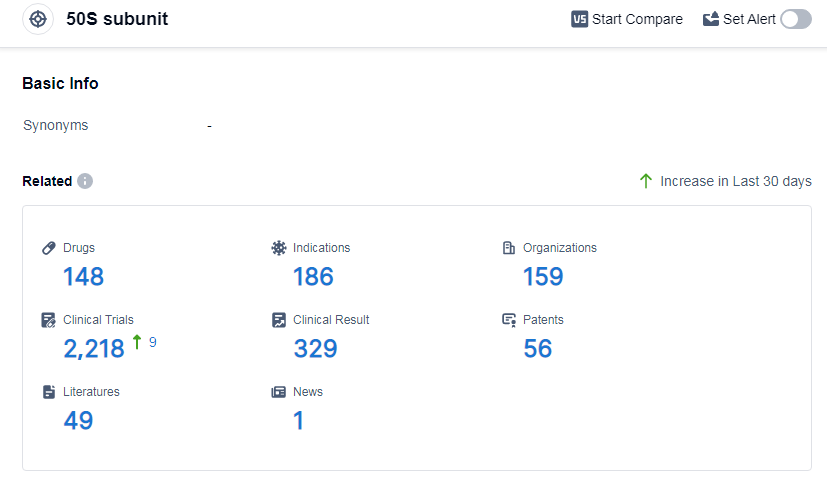Open the 148 Drugs count link

84,277
